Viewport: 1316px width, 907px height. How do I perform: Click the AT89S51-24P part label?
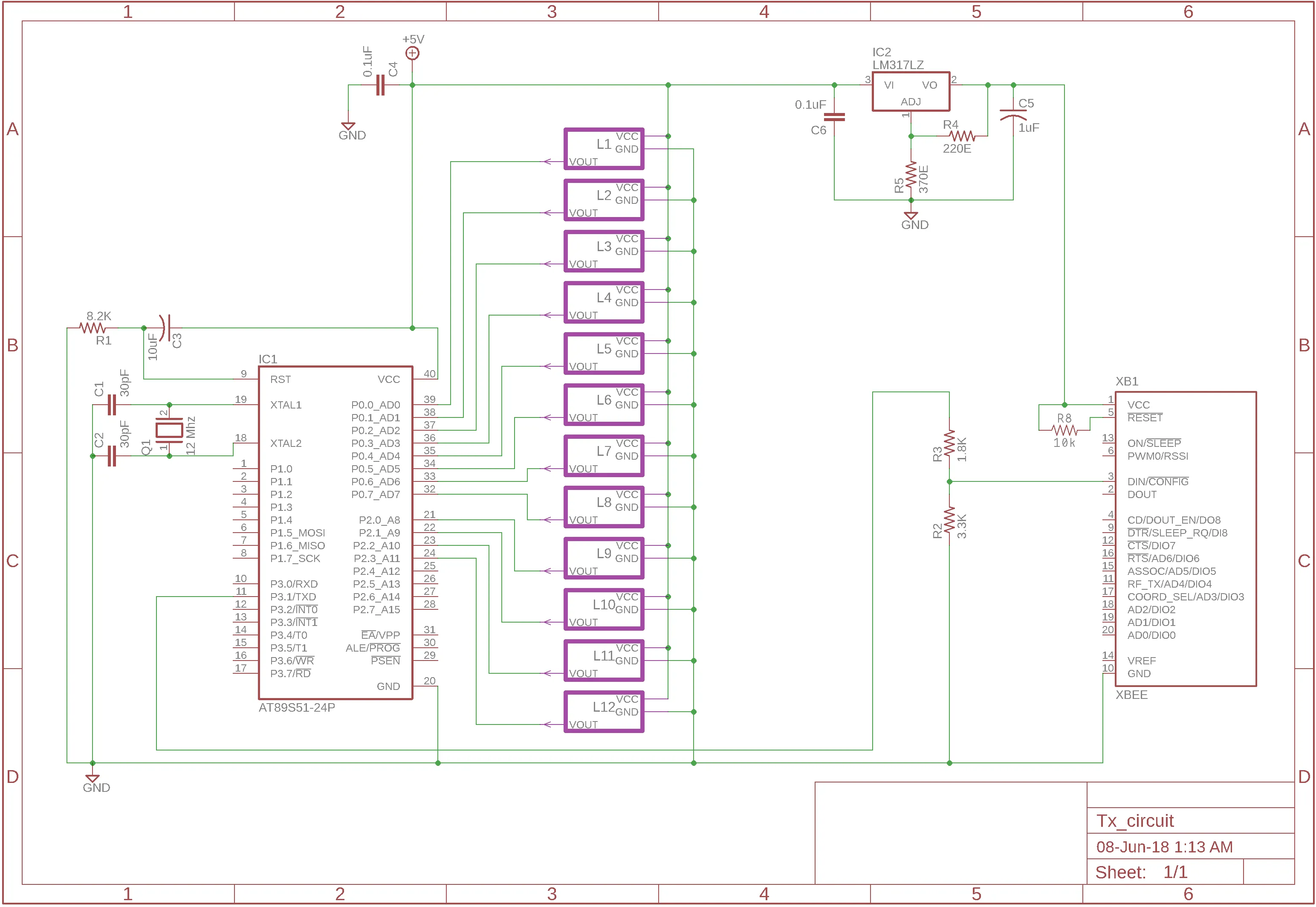tap(296, 707)
